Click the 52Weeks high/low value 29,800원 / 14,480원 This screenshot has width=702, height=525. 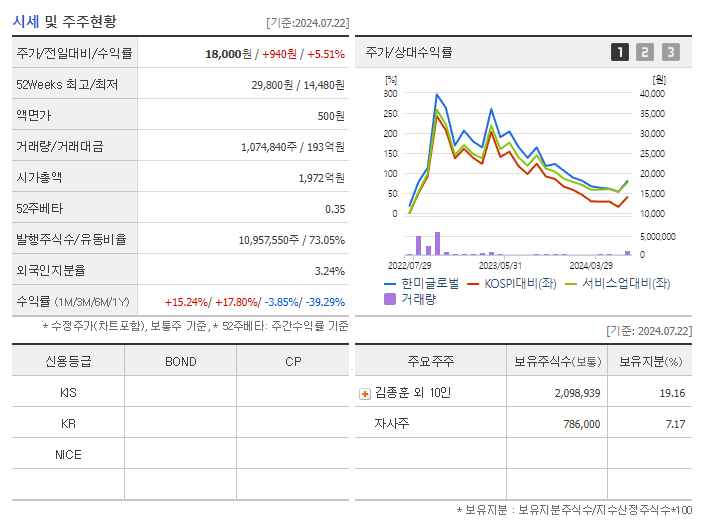click(x=298, y=85)
